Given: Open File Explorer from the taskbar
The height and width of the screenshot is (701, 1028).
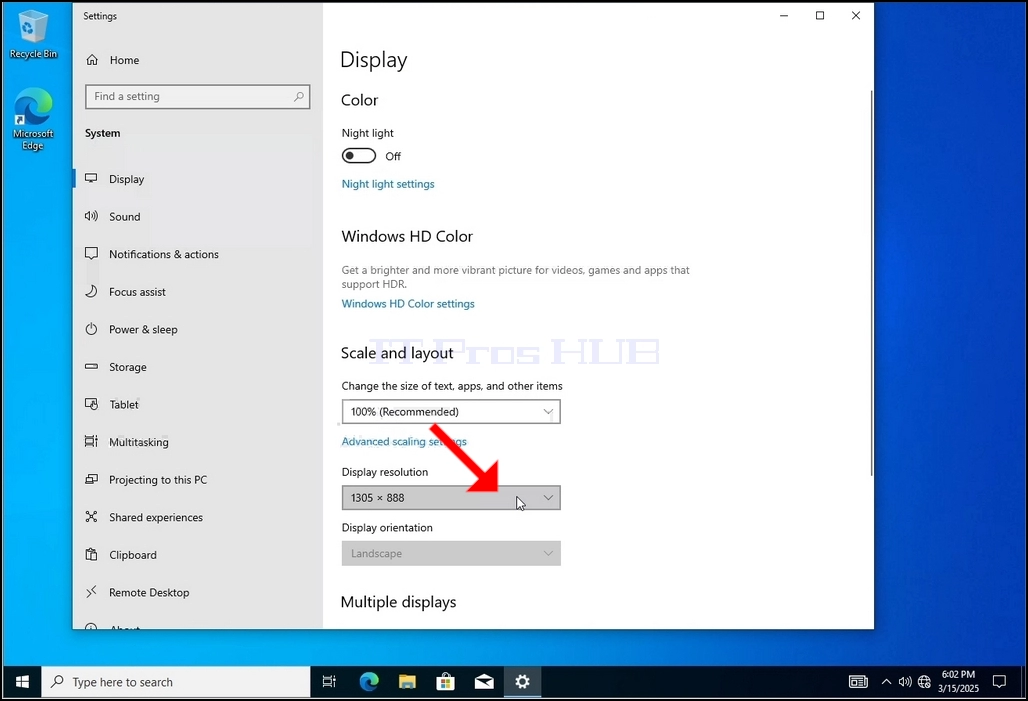Looking at the screenshot, I should (x=407, y=682).
